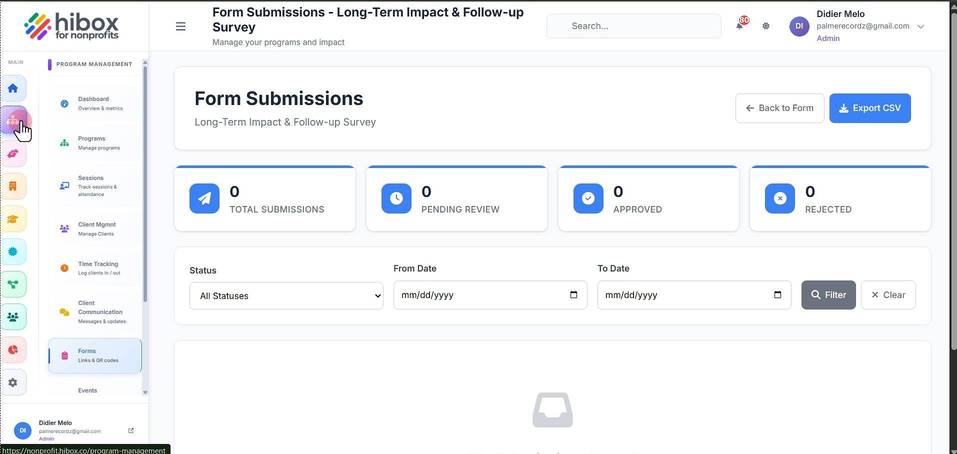Open the To Date calendar picker

[777, 295]
